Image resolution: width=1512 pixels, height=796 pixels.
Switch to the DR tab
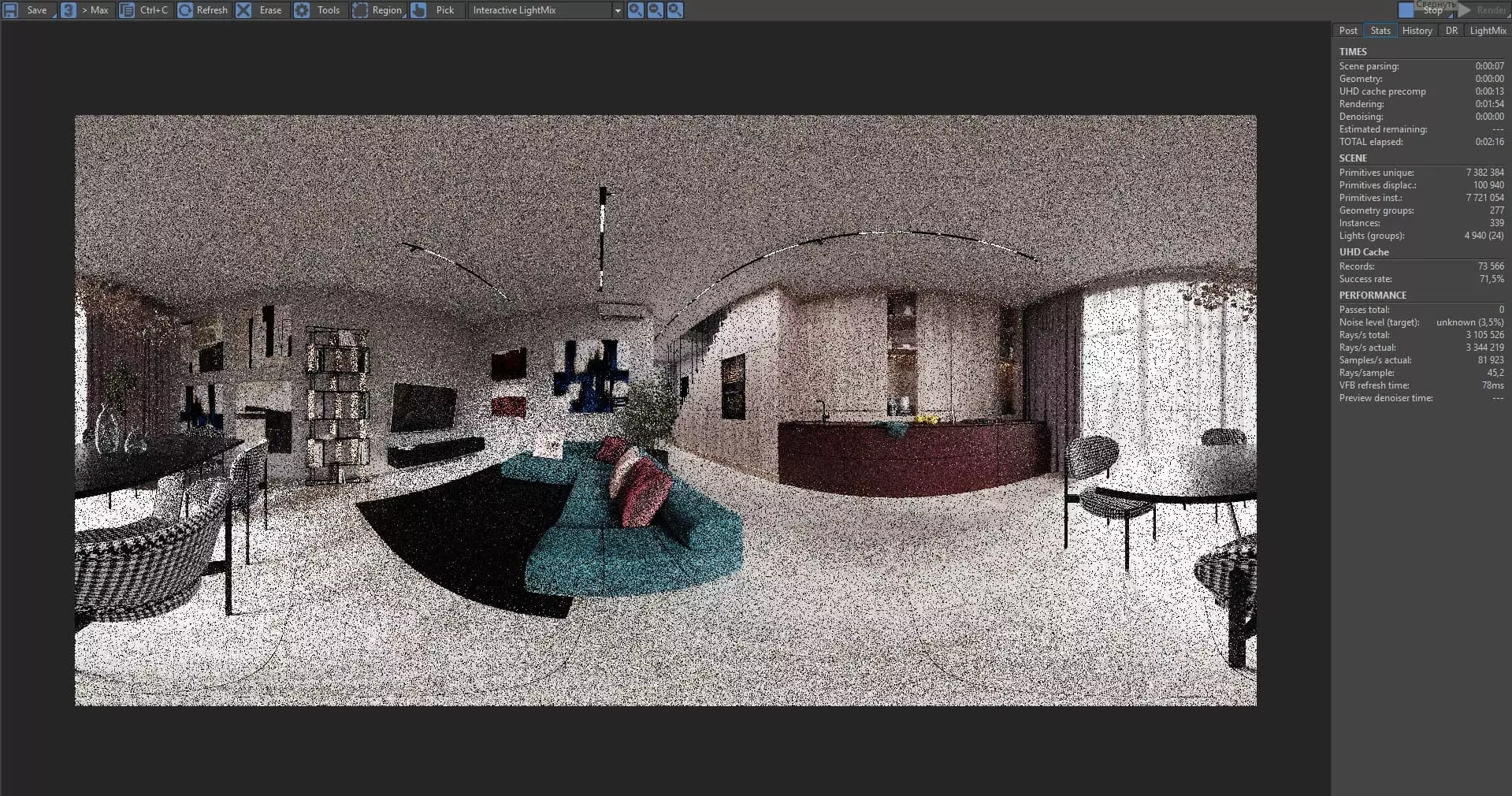click(x=1451, y=31)
